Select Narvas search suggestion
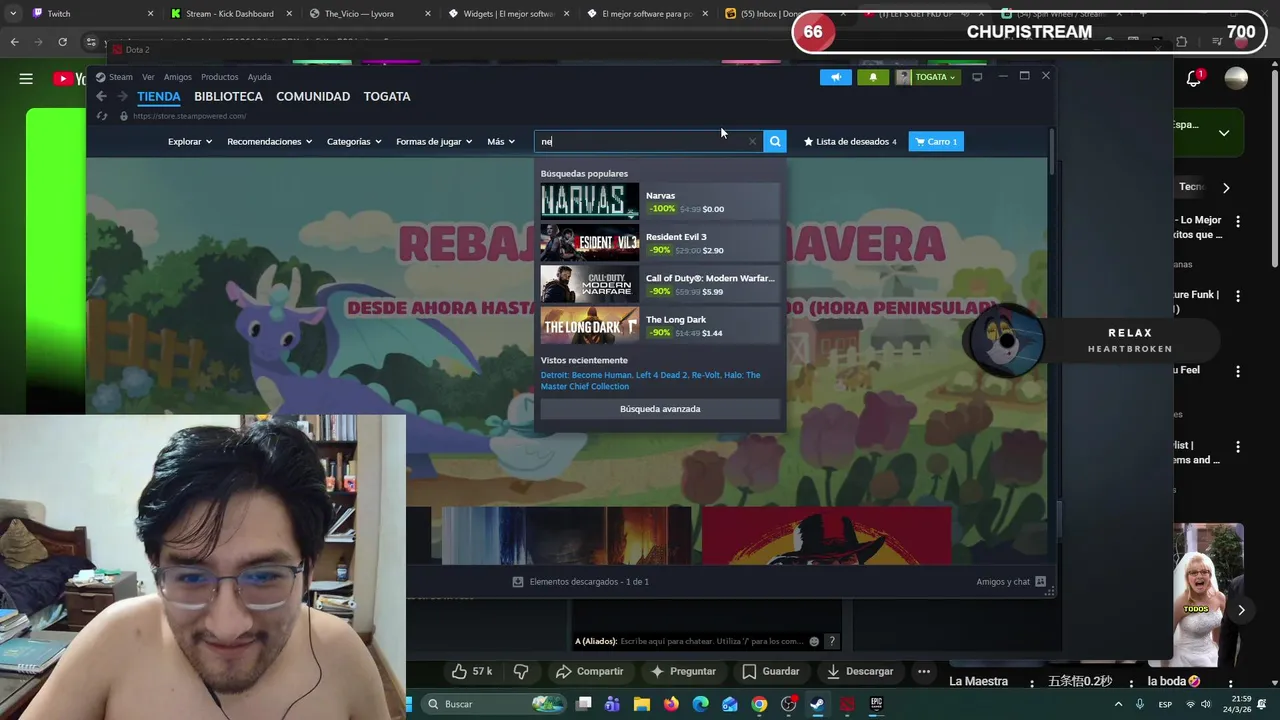1280x720 pixels. coord(660,201)
